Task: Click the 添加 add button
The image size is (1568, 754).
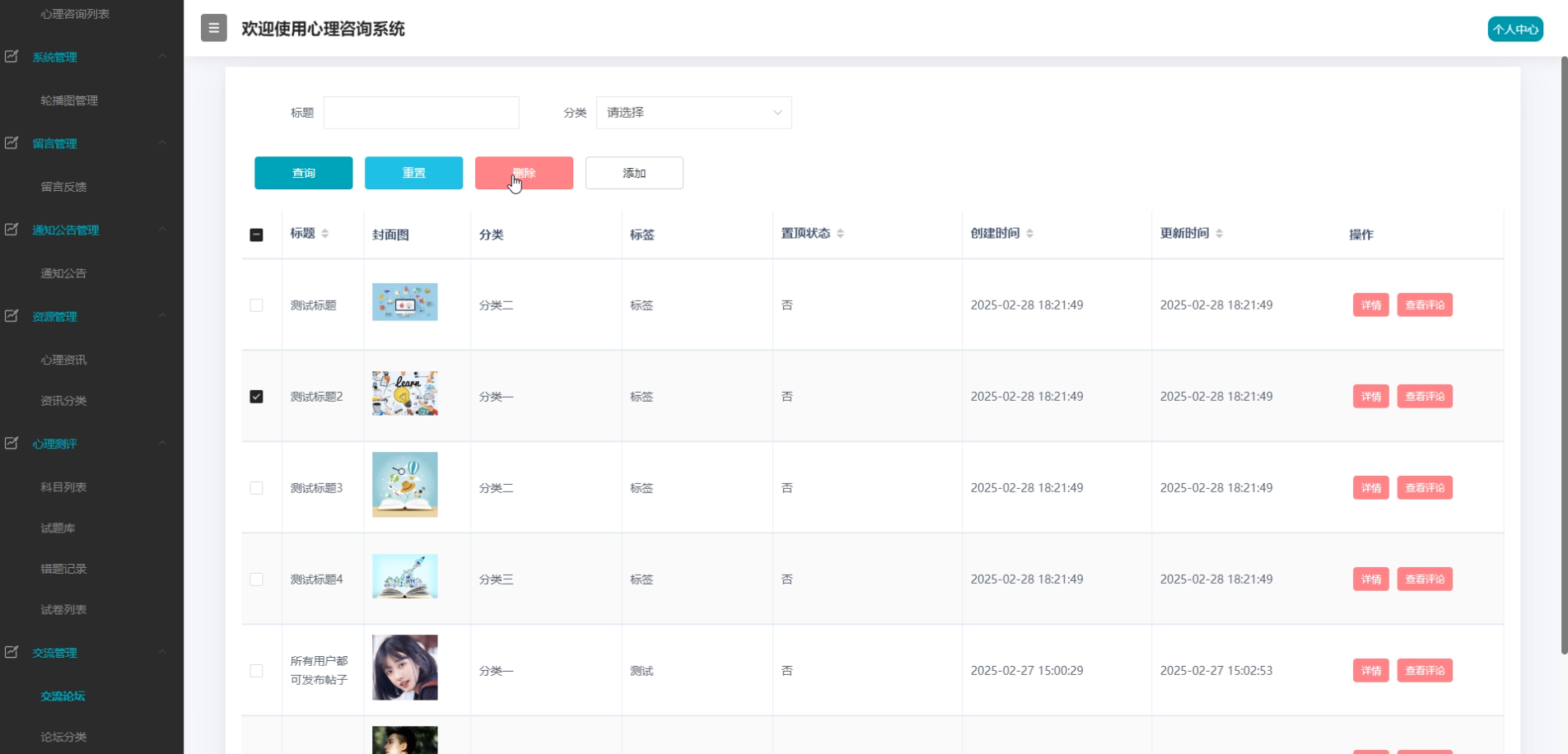Action: (x=634, y=173)
